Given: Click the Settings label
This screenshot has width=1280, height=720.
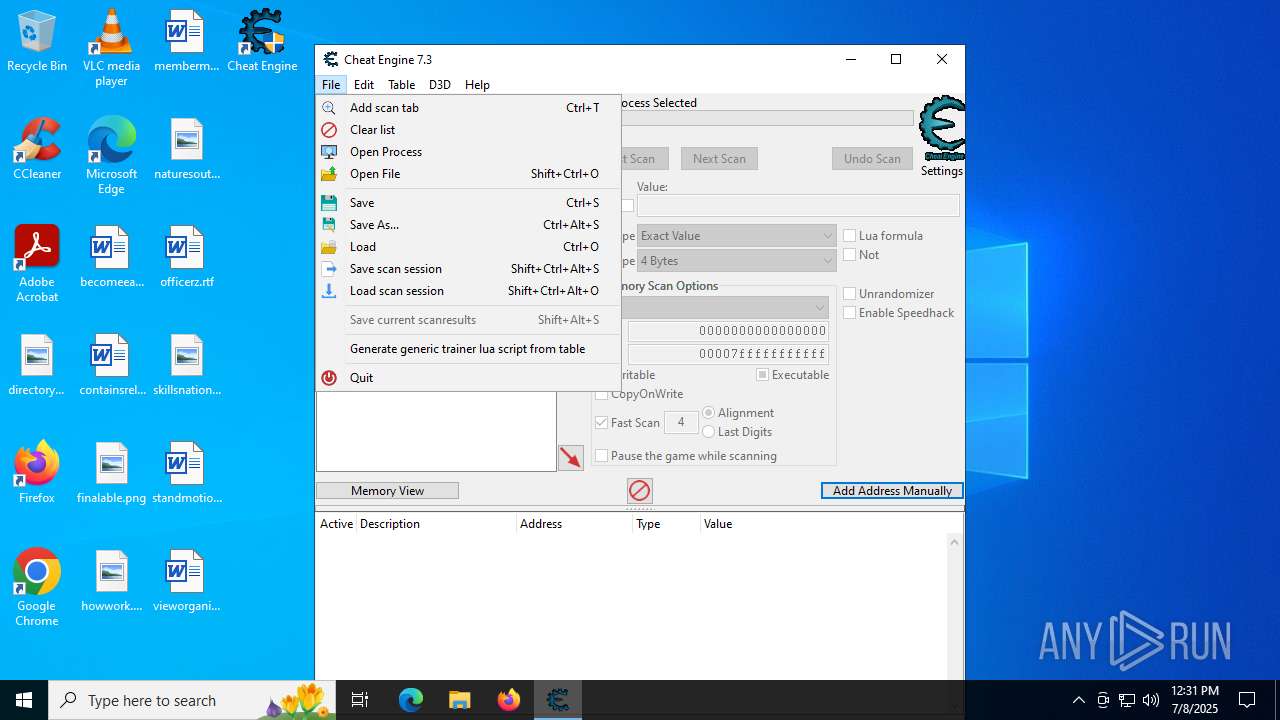Looking at the screenshot, I should pyautogui.click(x=942, y=171).
